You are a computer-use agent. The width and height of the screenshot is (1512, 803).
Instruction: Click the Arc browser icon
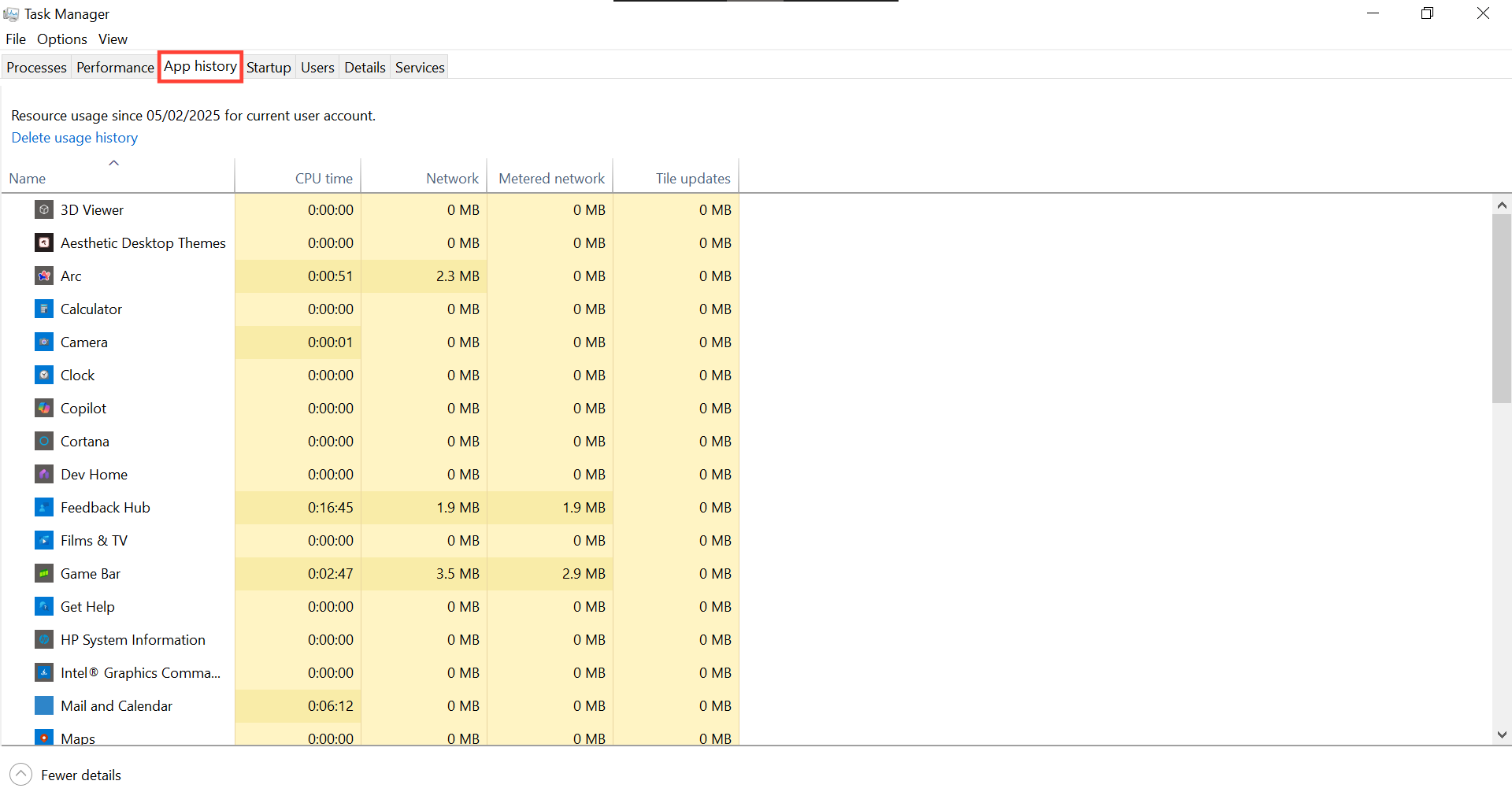point(43,276)
